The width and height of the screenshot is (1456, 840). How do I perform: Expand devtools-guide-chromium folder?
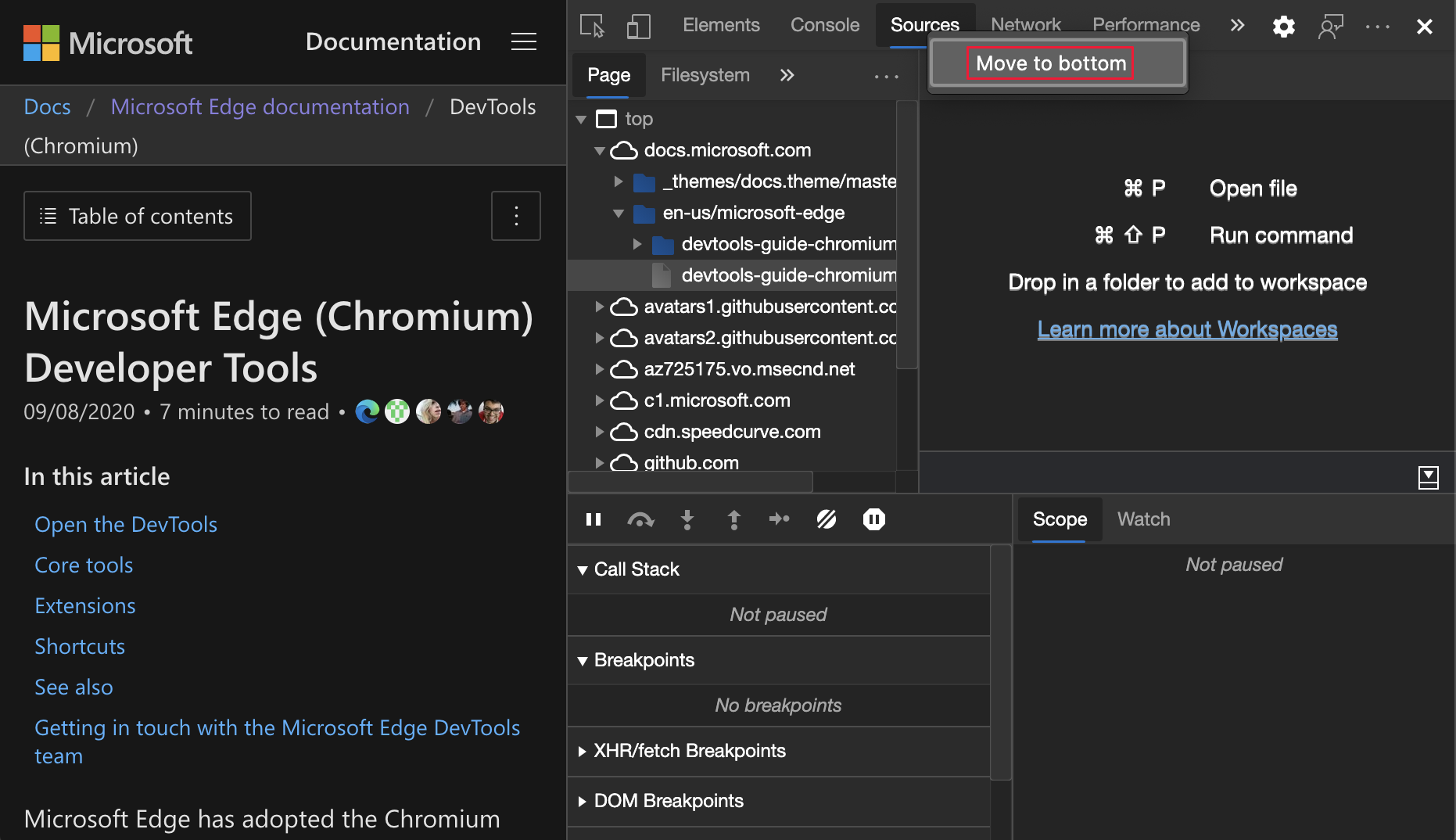pyautogui.click(x=637, y=244)
